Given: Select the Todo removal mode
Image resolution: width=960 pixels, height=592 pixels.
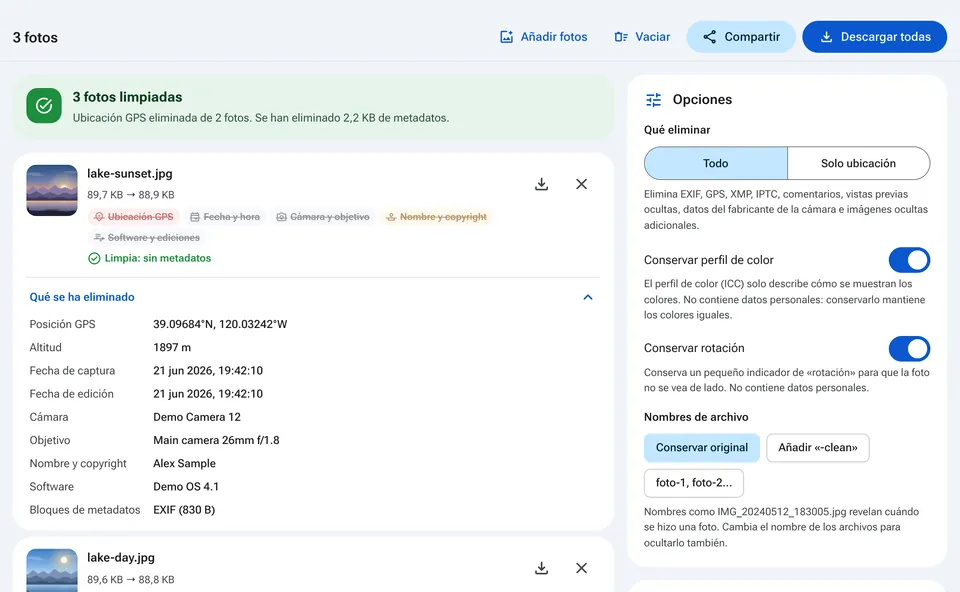Looking at the screenshot, I should tap(716, 163).
